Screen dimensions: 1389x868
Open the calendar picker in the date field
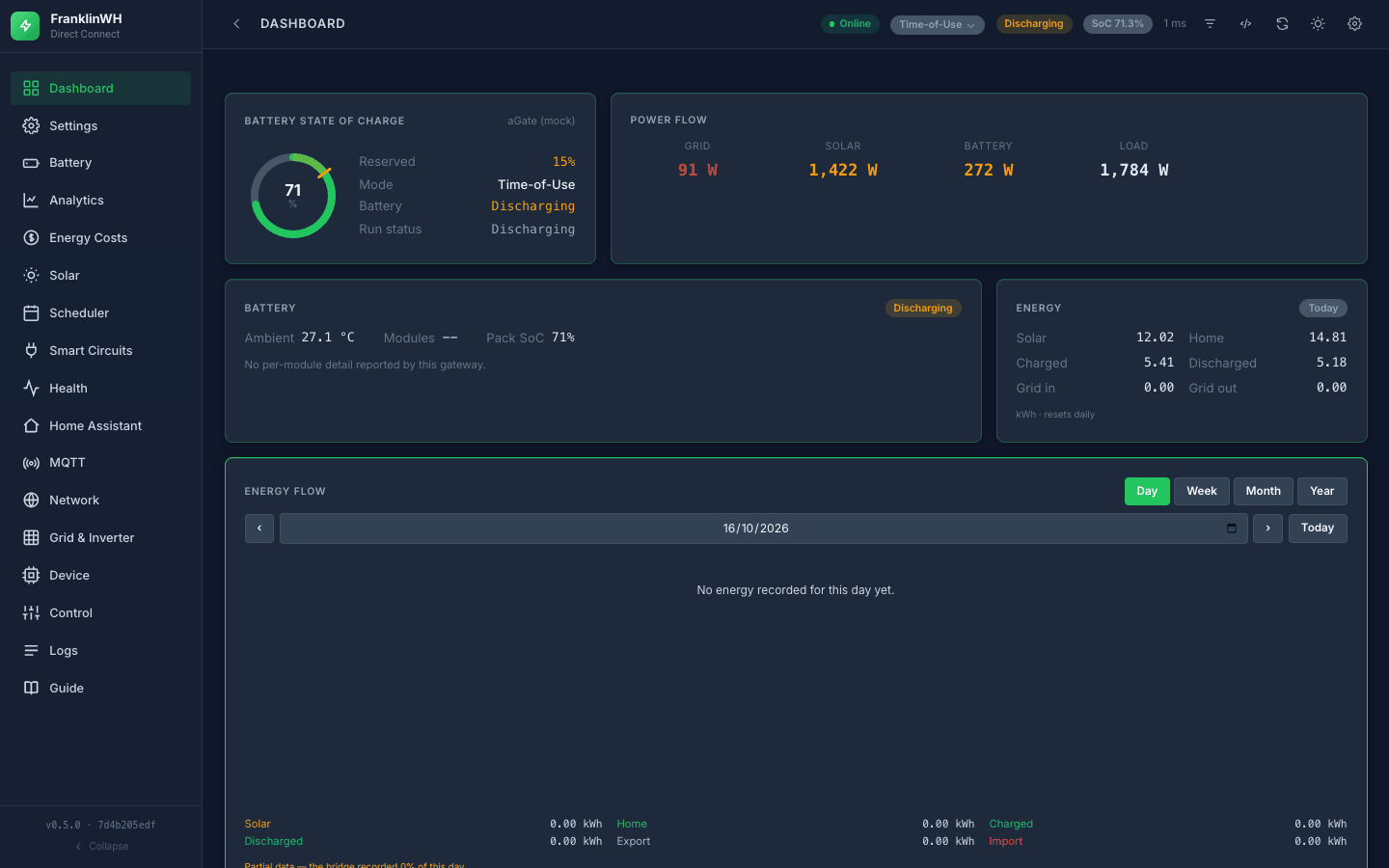click(1232, 529)
